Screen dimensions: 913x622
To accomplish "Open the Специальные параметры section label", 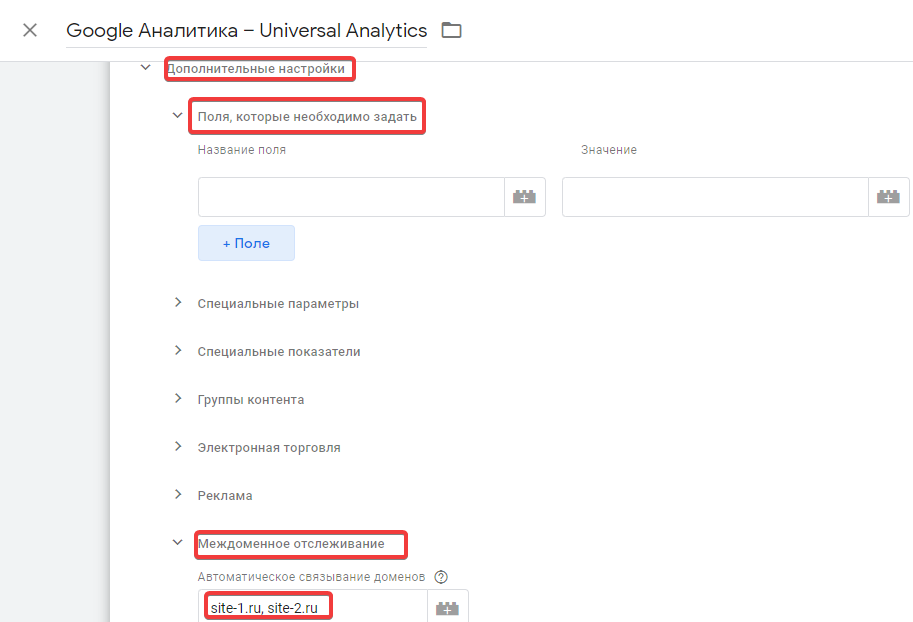I will (278, 303).
